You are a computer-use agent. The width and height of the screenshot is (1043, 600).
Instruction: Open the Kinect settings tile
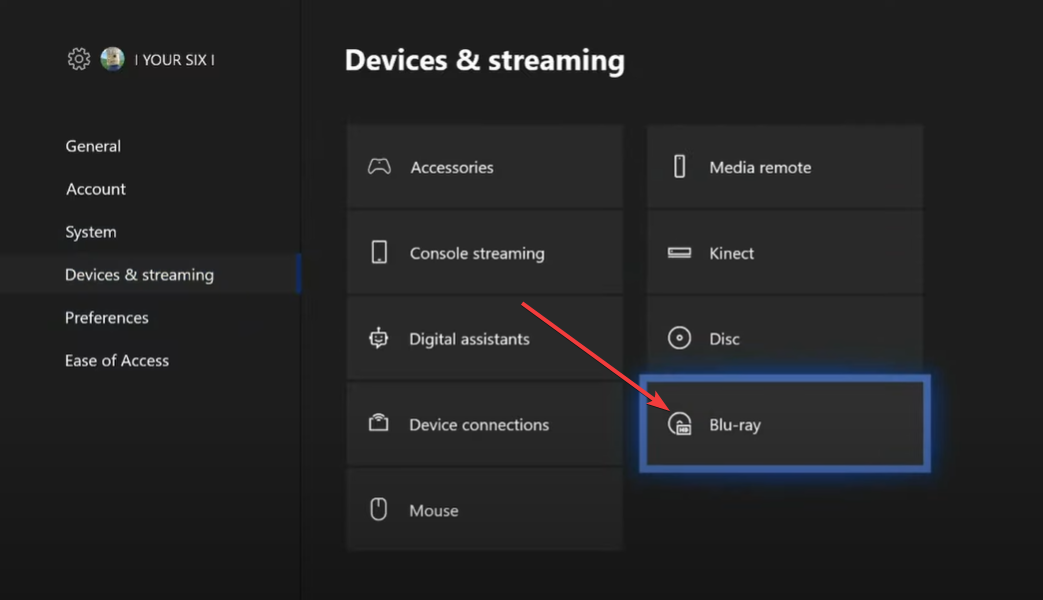pyautogui.click(x=784, y=253)
